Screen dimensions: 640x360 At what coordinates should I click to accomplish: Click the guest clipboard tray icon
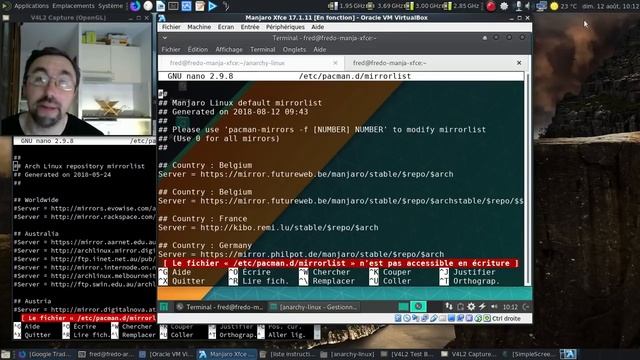point(460,307)
